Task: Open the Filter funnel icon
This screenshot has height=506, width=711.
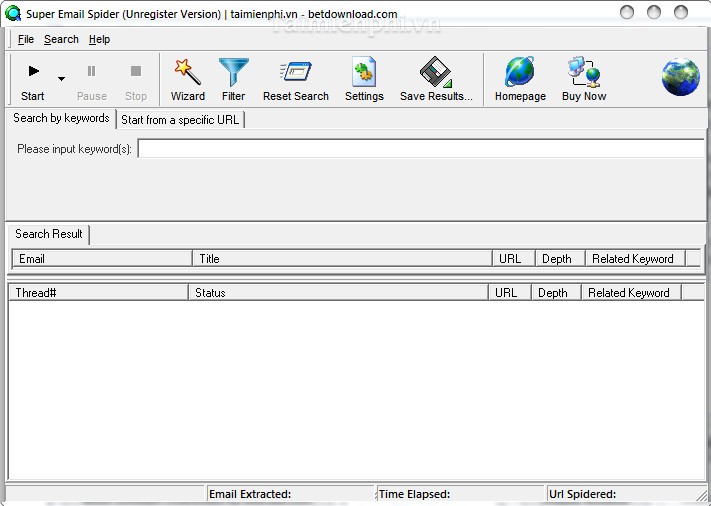Action: point(233,72)
